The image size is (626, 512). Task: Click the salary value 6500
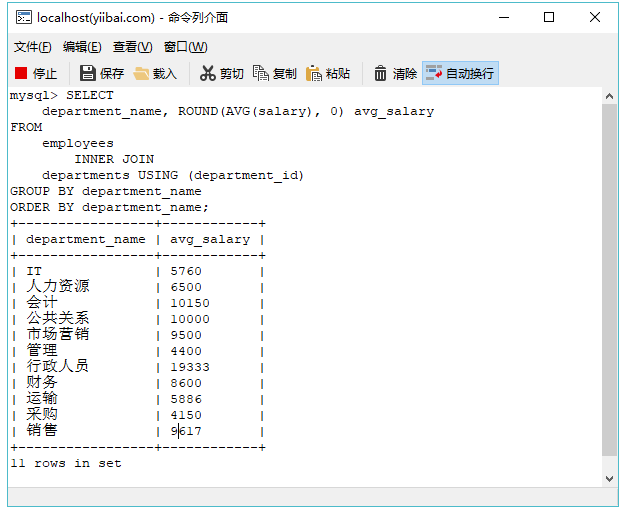(186, 288)
